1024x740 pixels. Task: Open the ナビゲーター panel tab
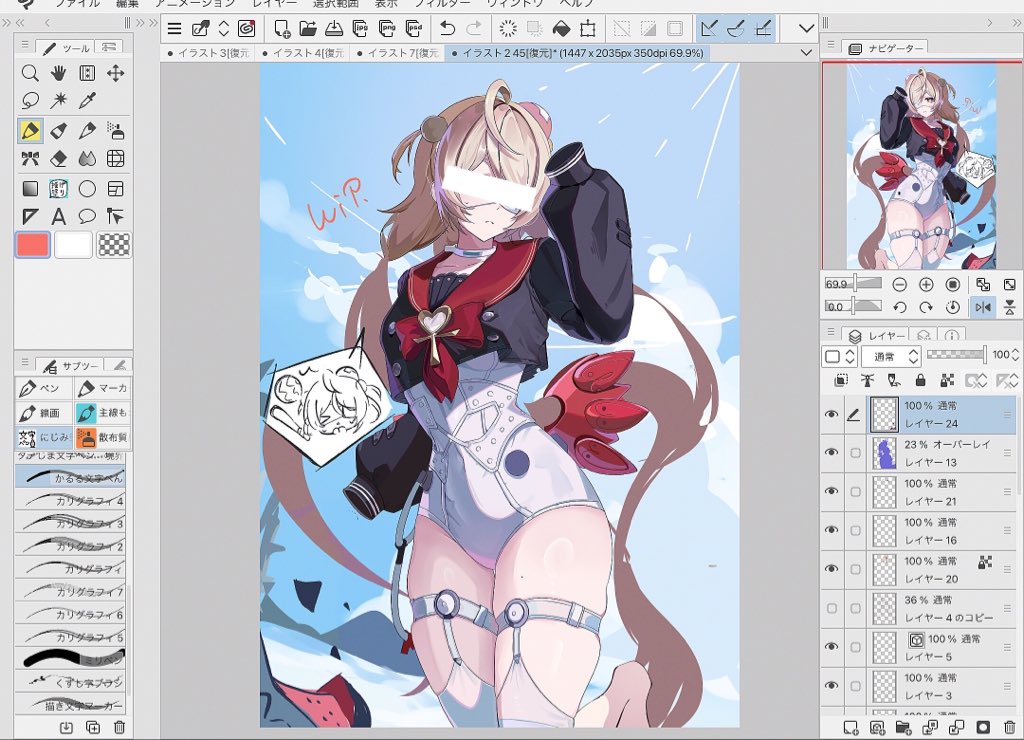tap(887, 48)
